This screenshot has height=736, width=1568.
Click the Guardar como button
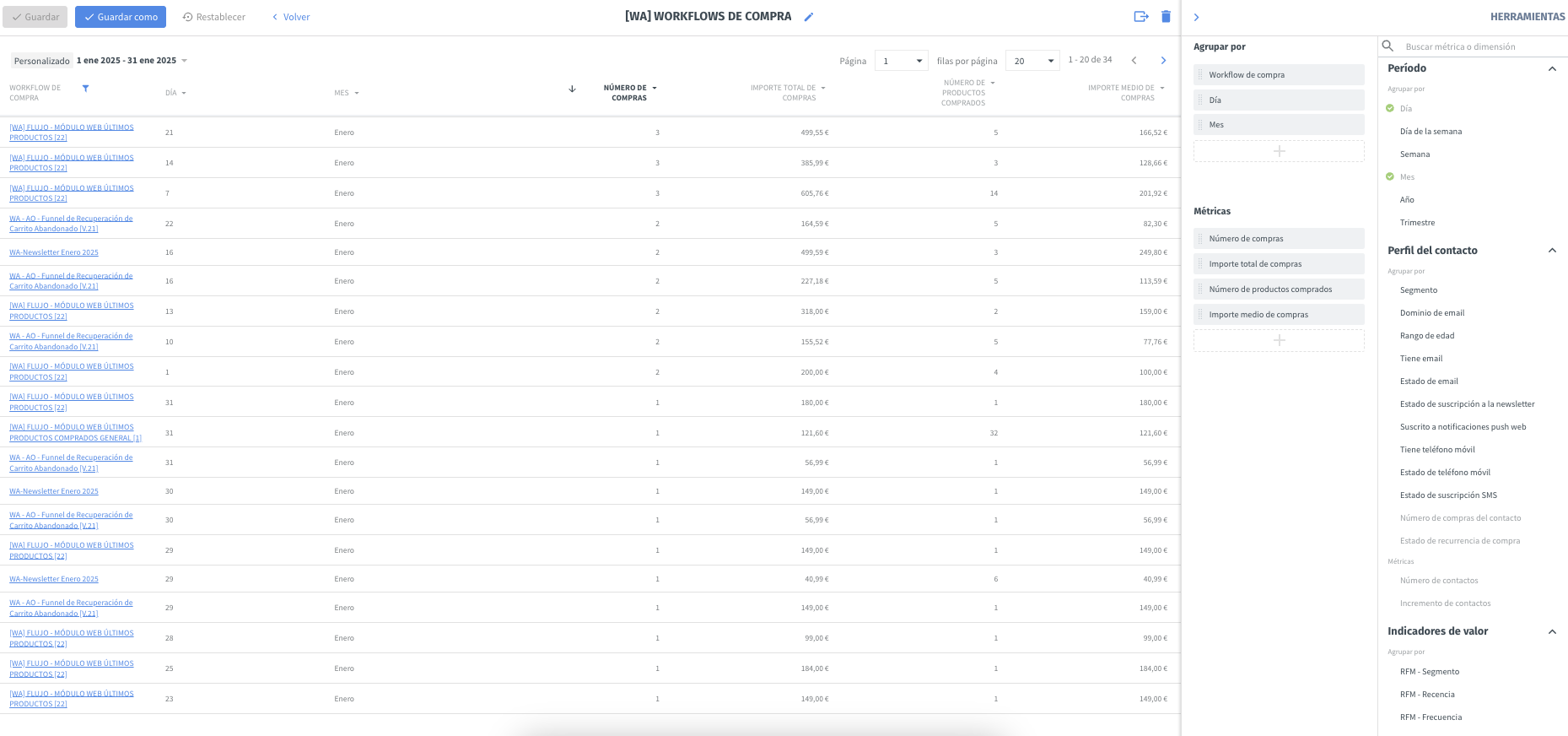[121, 17]
